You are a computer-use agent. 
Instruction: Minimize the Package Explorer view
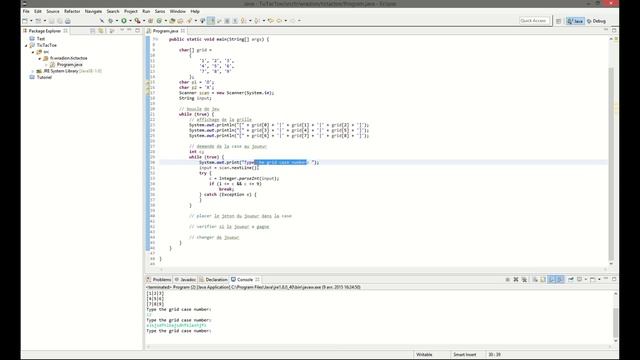click(129, 31)
